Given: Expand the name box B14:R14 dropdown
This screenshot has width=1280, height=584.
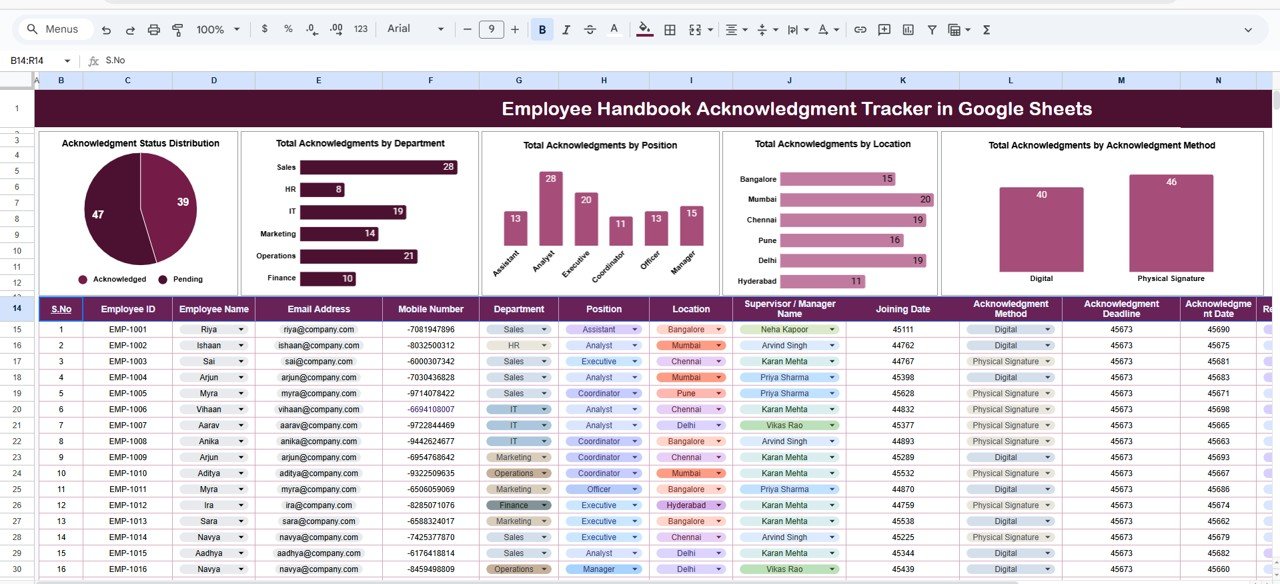Looking at the screenshot, I should pos(67,61).
